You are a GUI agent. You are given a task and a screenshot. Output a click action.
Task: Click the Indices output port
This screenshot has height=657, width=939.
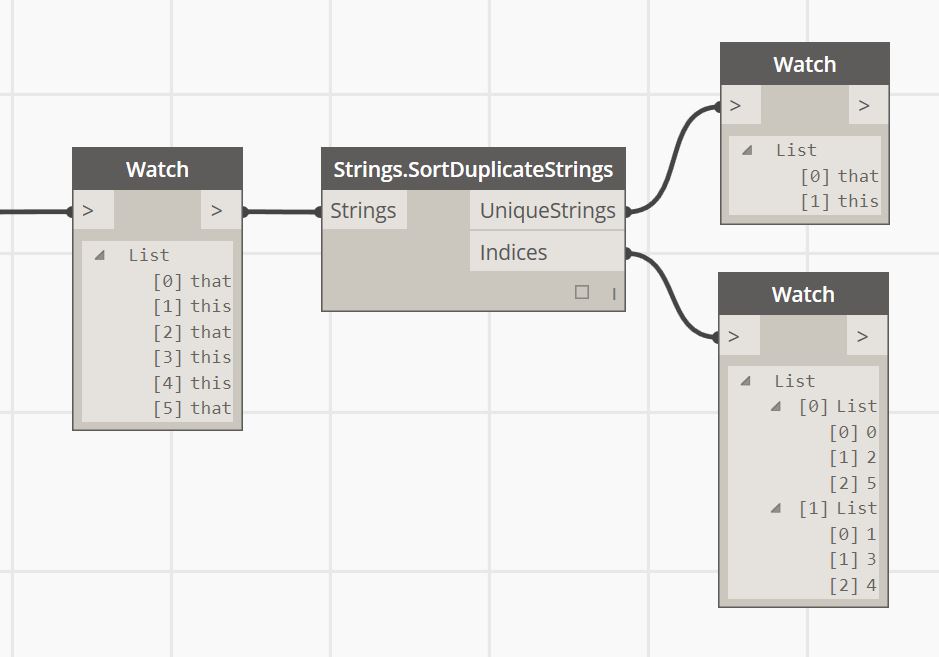[547, 252]
